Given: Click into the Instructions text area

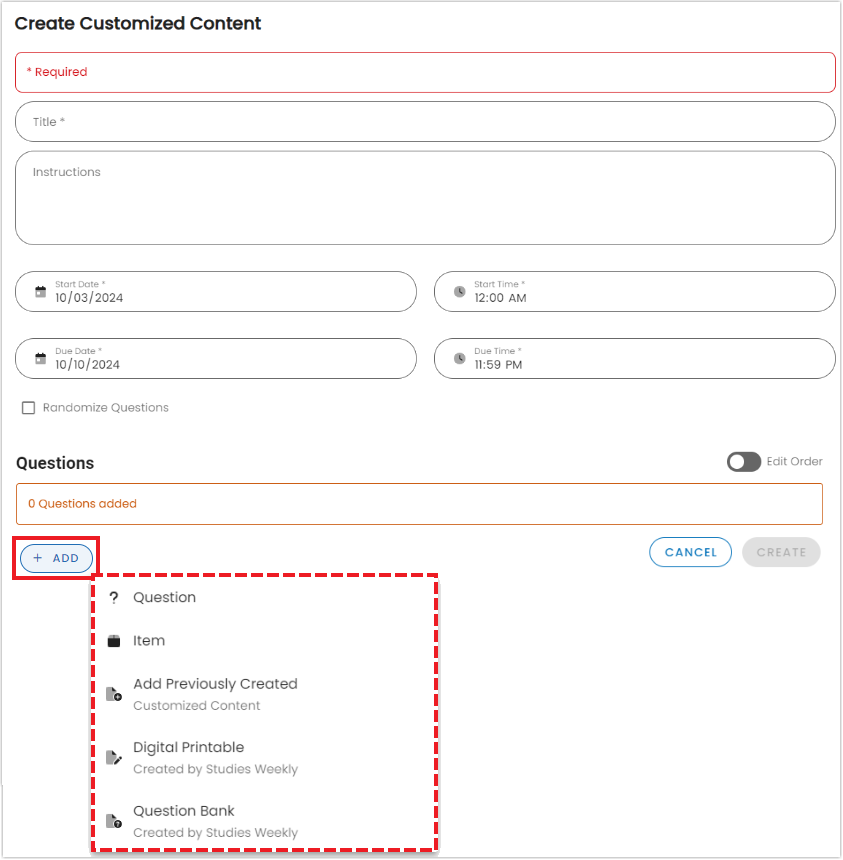Looking at the screenshot, I should click(x=425, y=198).
